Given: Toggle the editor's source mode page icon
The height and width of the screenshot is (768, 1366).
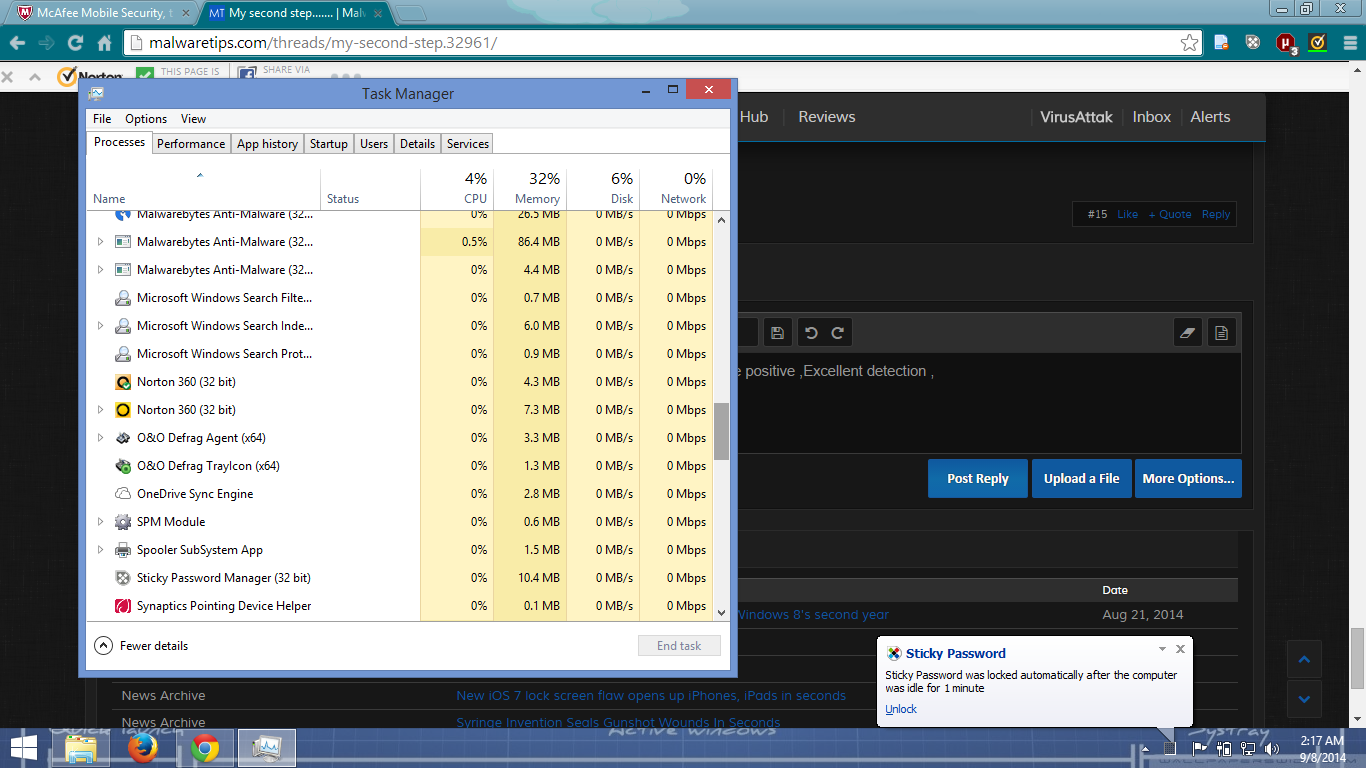Looking at the screenshot, I should coord(1221,333).
